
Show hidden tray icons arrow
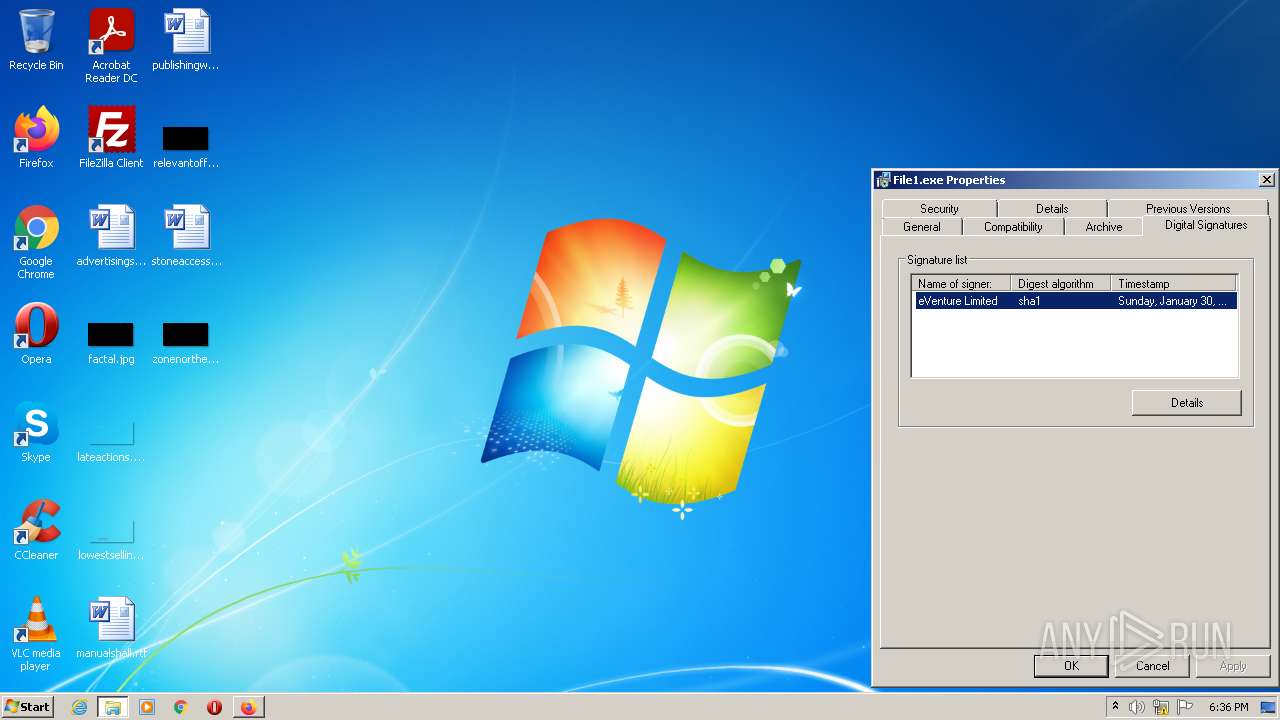[1116, 707]
